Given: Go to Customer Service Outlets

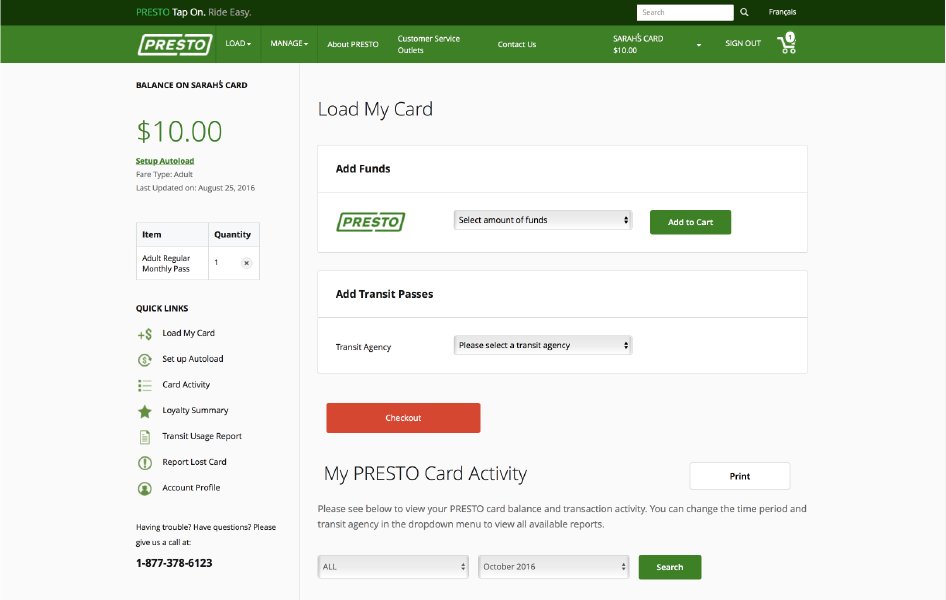Looking at the screenshot, I should click(x=428, y=44).
